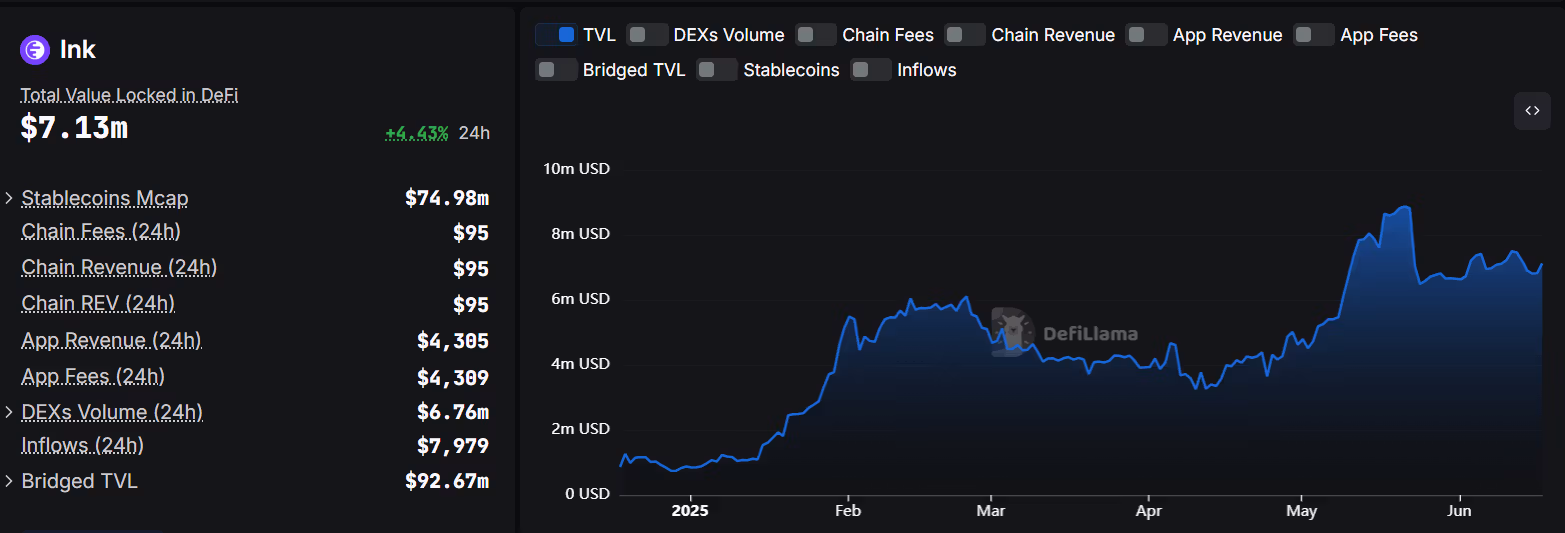Click the TVL chart peak in May
Screen dimensions: 1565x533
tap(1406, 207)
